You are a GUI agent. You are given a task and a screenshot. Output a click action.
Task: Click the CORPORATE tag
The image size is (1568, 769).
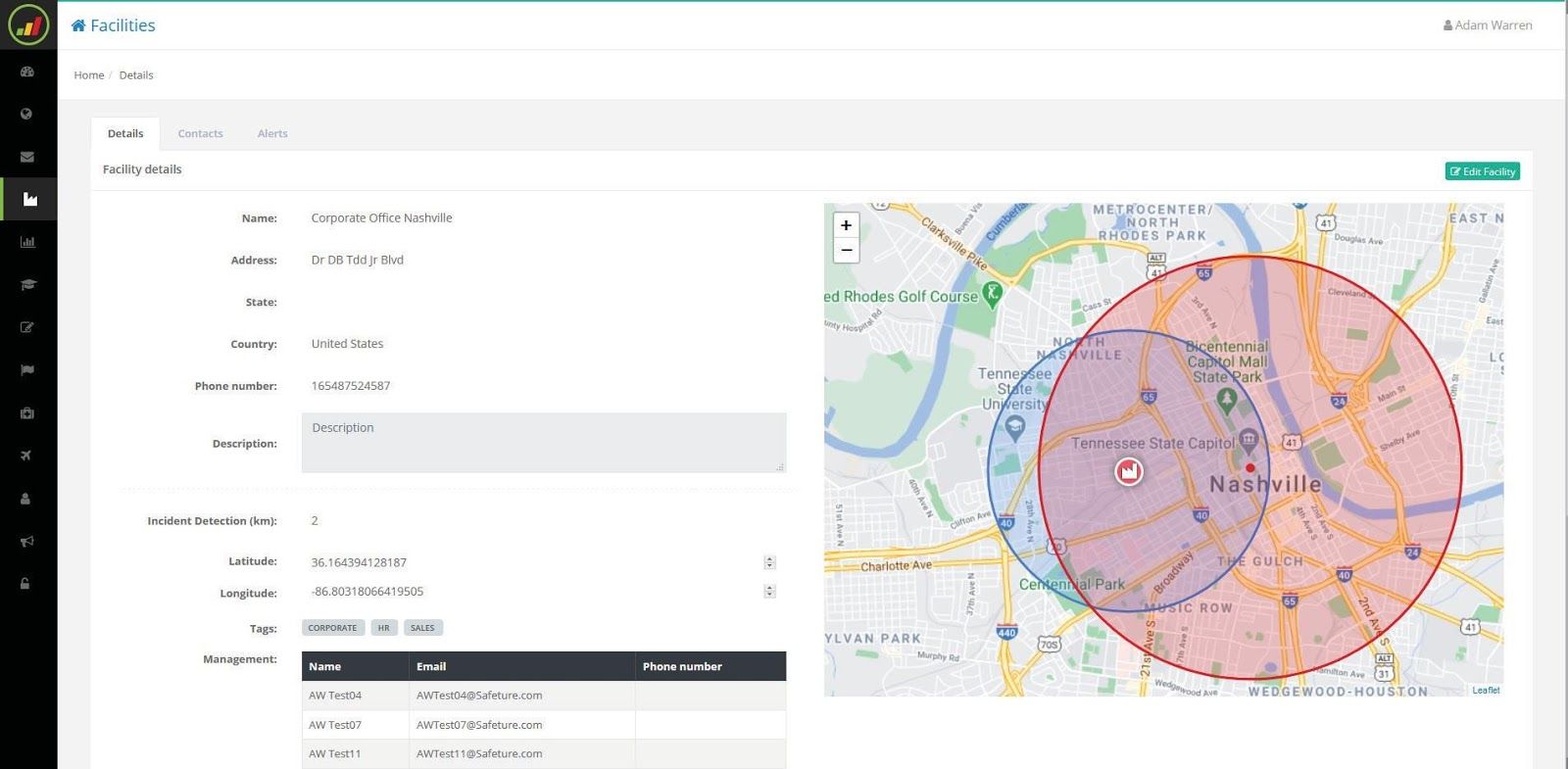point(333,628)
